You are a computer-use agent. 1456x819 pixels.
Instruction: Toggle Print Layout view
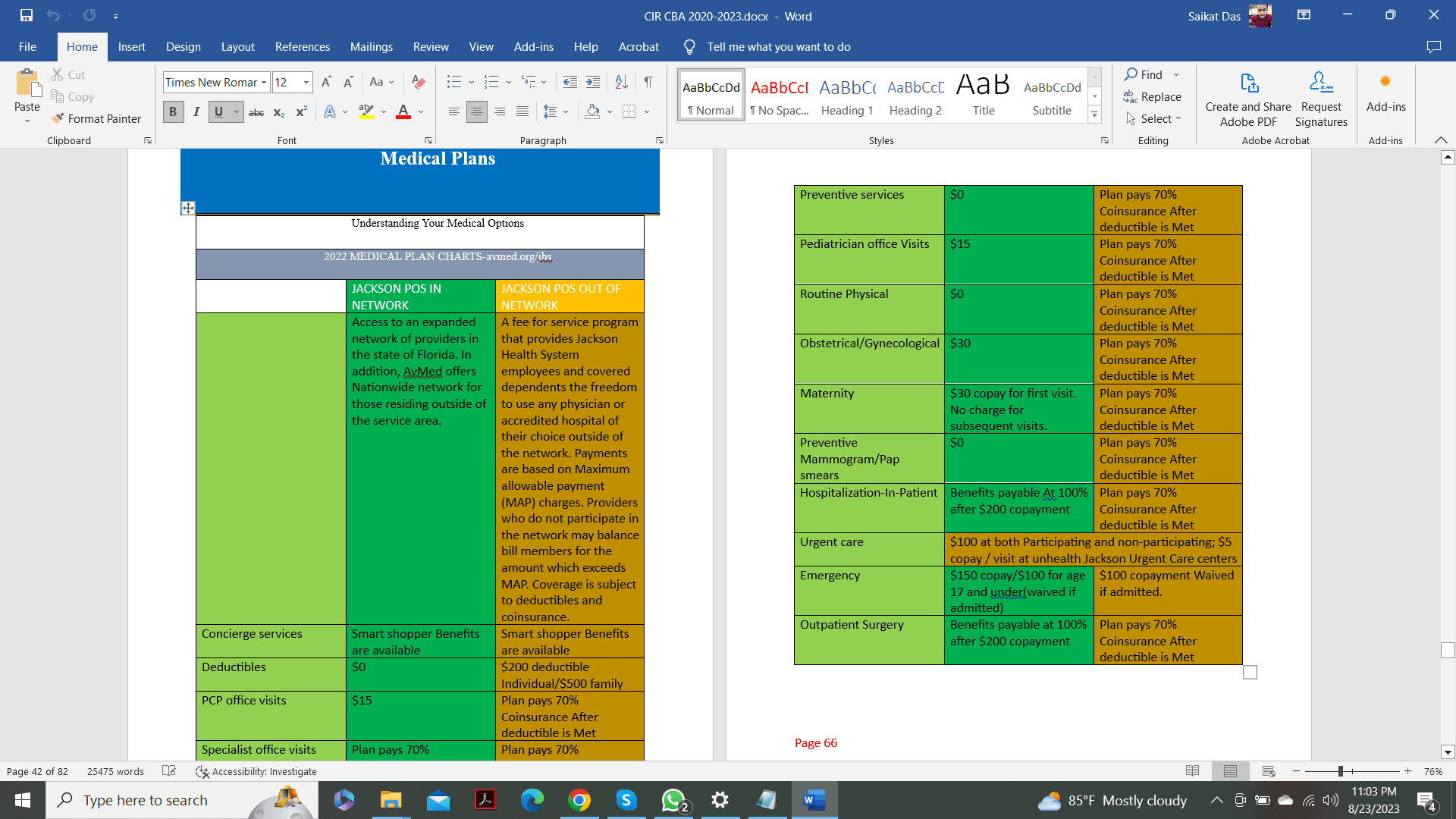1230,771
